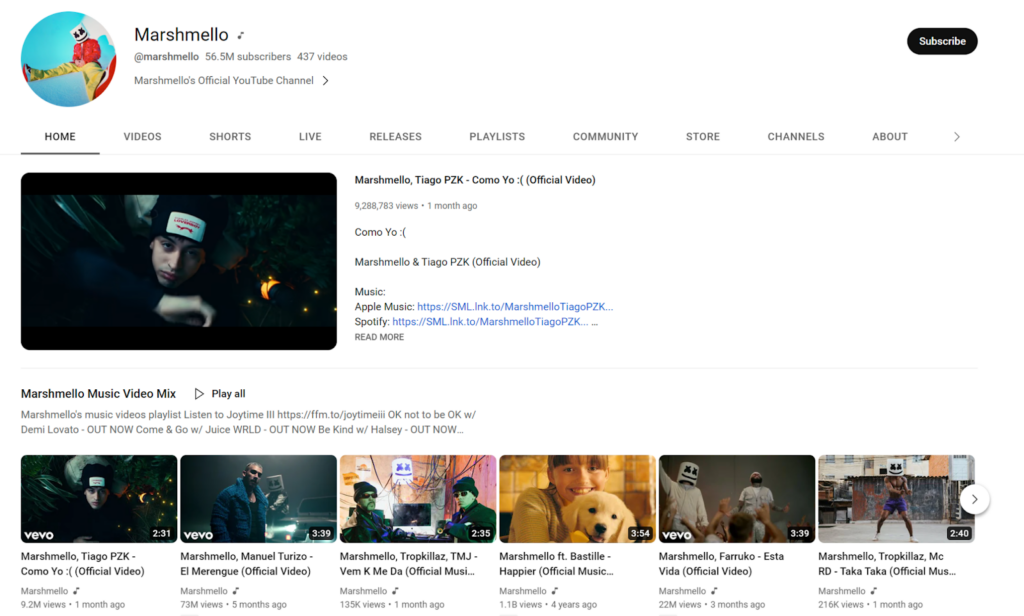Image resolution: width=1024 pixels, height=616 pixels.
Task: Click '9,288,783 views • 1 month ago' text
Action: point(416,206)
